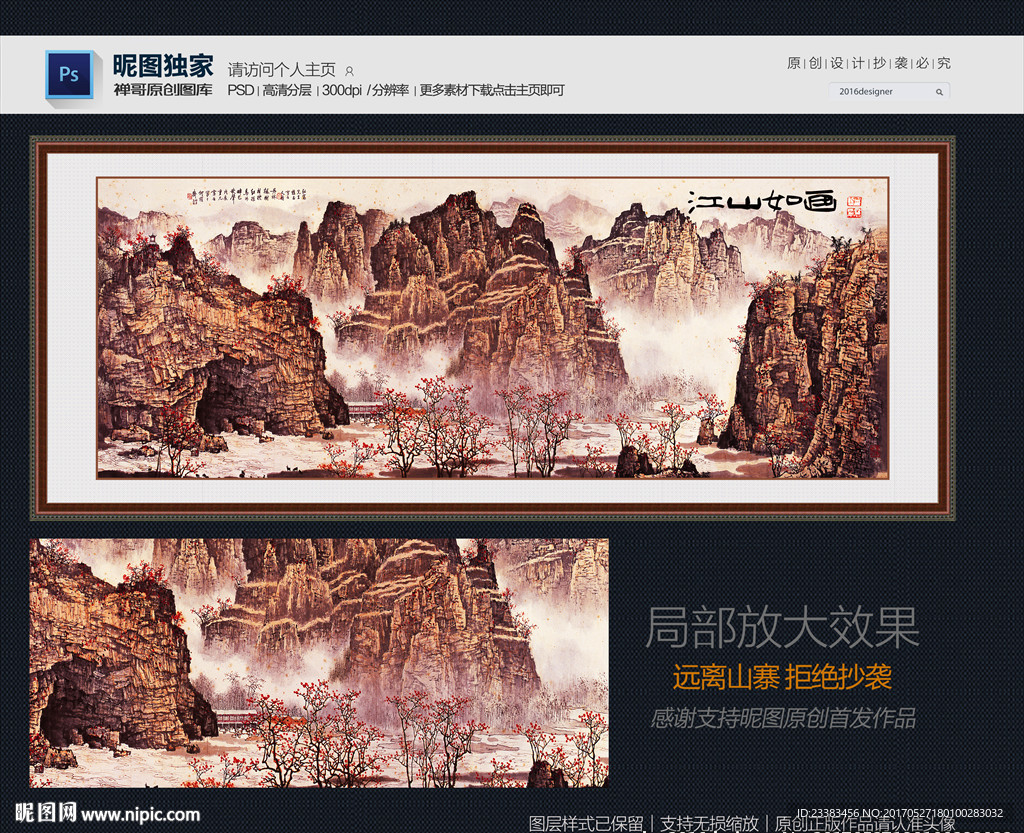Viewport: 1024px width, 833px height.
Task: Open the 请访问个人主页 profile link
Action: [x=283, y=70]
